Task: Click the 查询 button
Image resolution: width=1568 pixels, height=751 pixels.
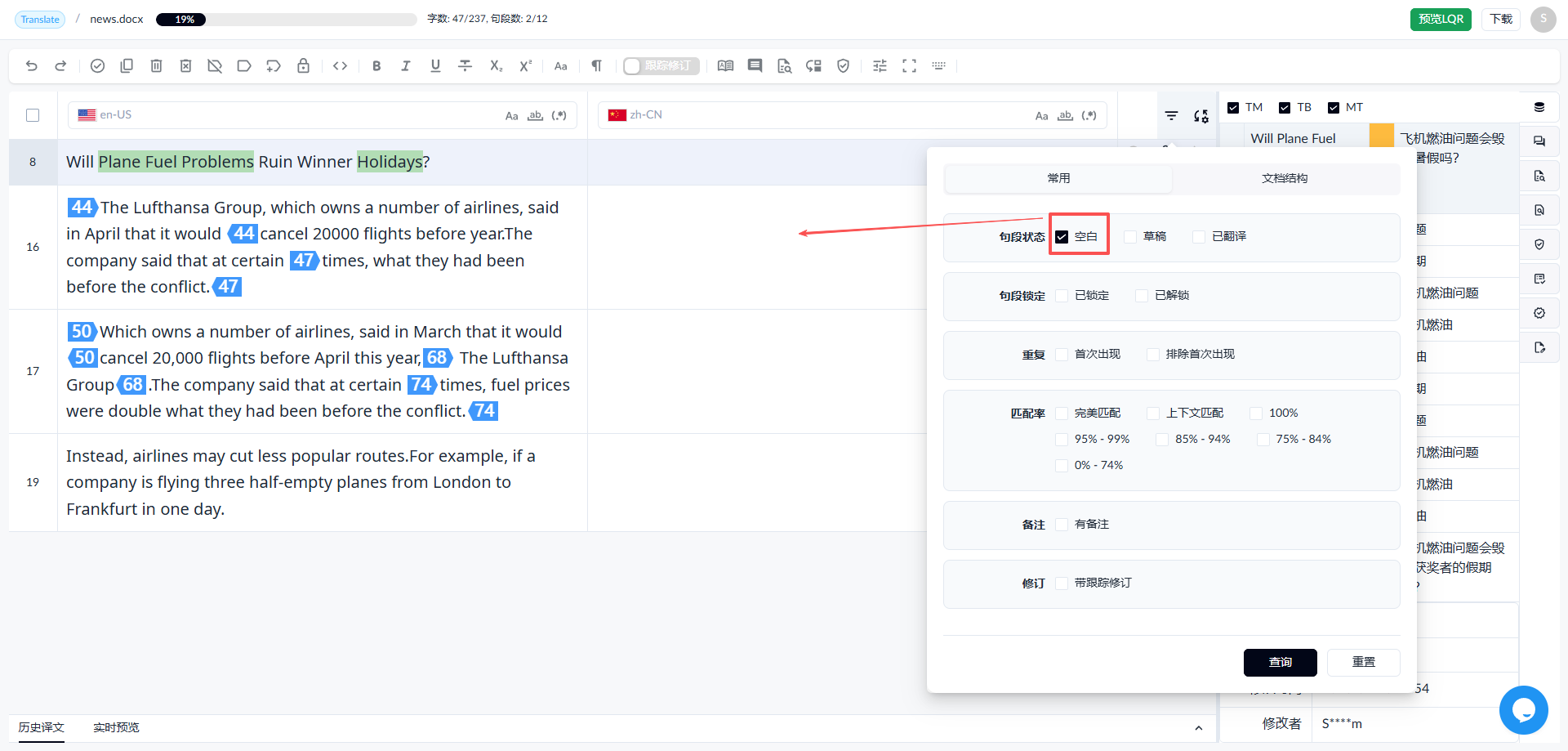Action: click(1281, 663)
